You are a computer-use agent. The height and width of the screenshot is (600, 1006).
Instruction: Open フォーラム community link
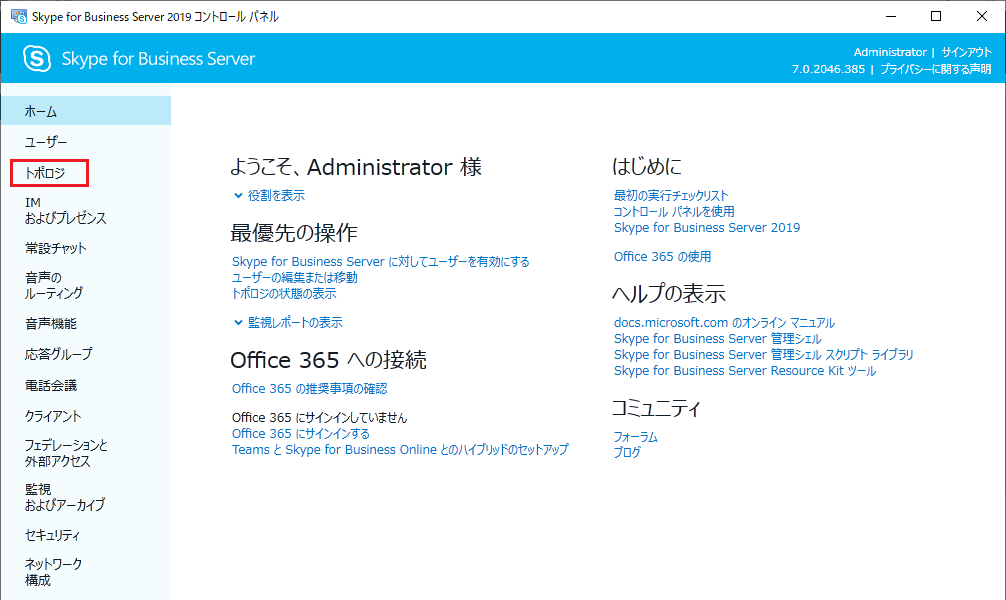[x=636, y=437]
